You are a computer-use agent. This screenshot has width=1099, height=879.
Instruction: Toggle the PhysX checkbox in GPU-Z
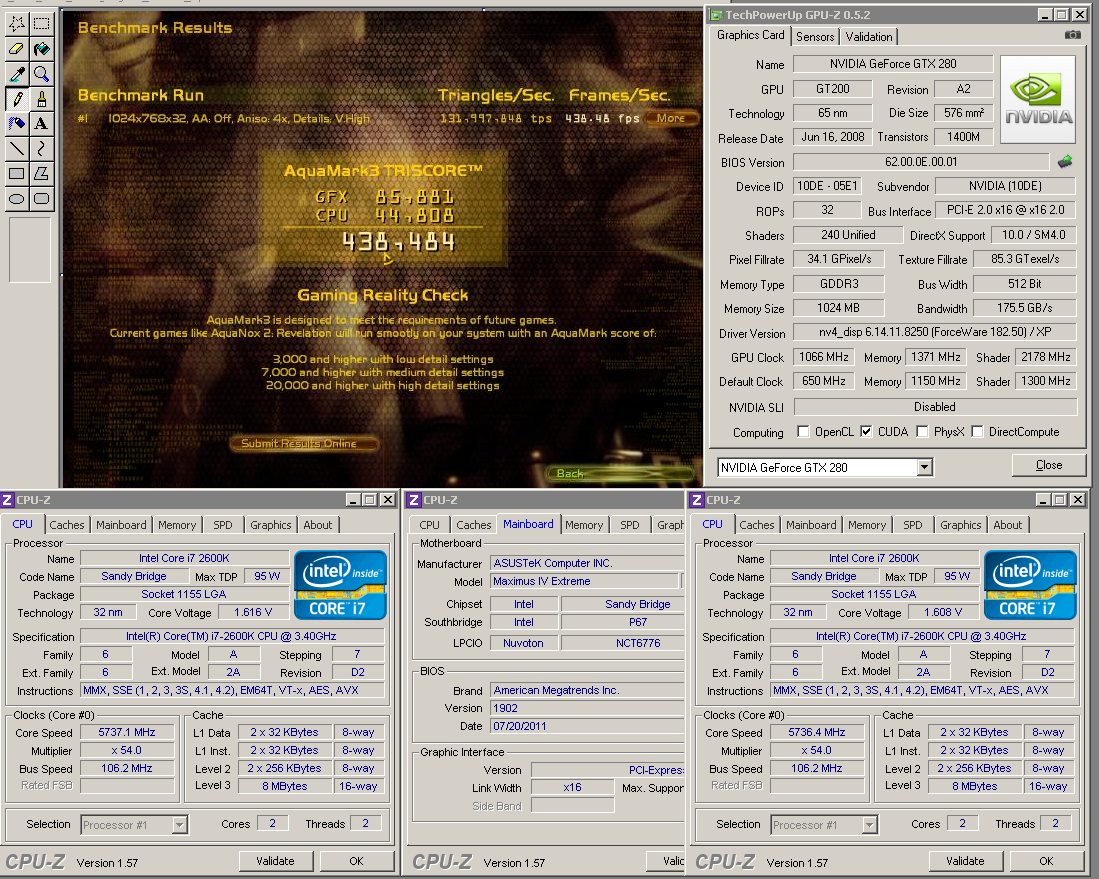point(922,432)
